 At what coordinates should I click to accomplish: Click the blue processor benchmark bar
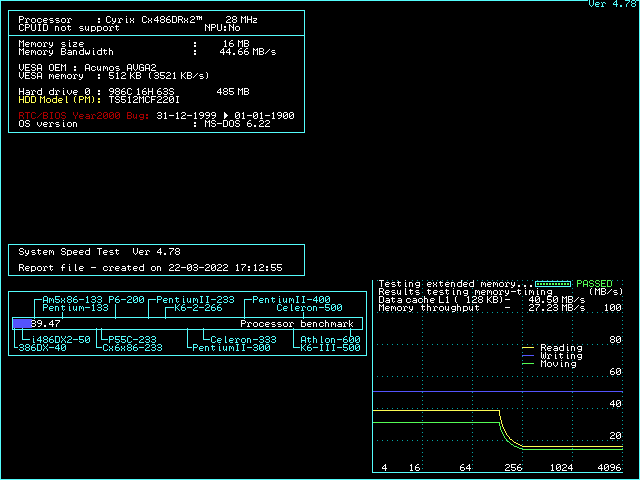22,324
